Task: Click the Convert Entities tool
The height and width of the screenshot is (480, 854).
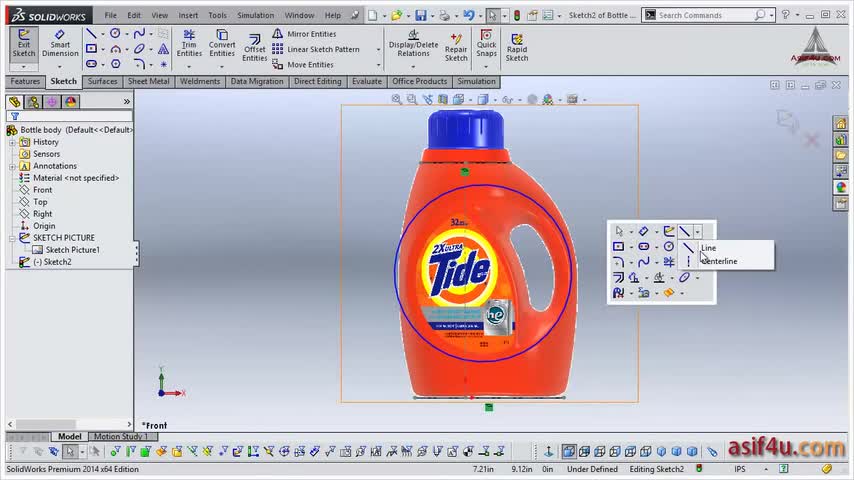Action: click(222, 44)
